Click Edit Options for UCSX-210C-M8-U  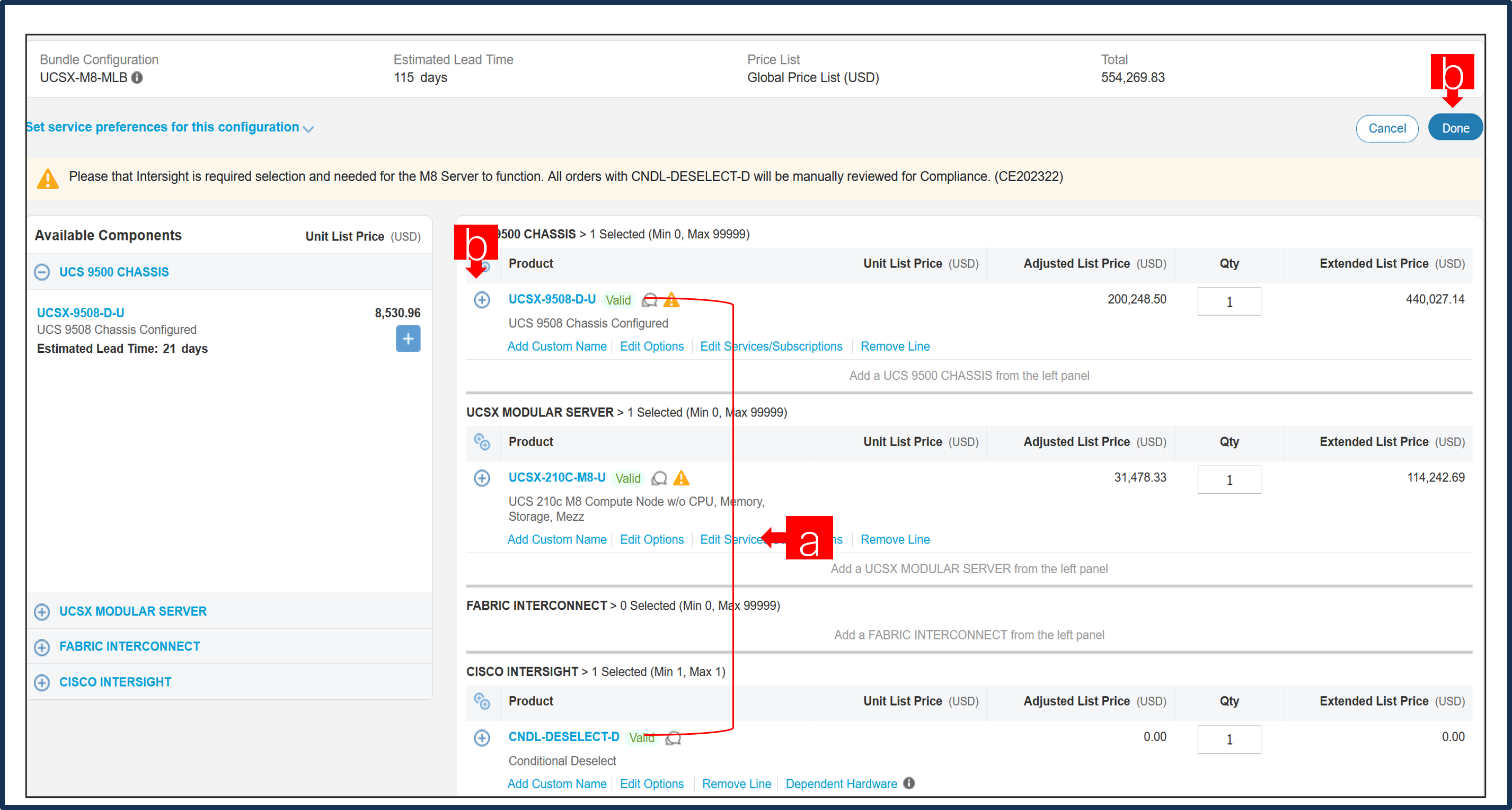(651, 539)
